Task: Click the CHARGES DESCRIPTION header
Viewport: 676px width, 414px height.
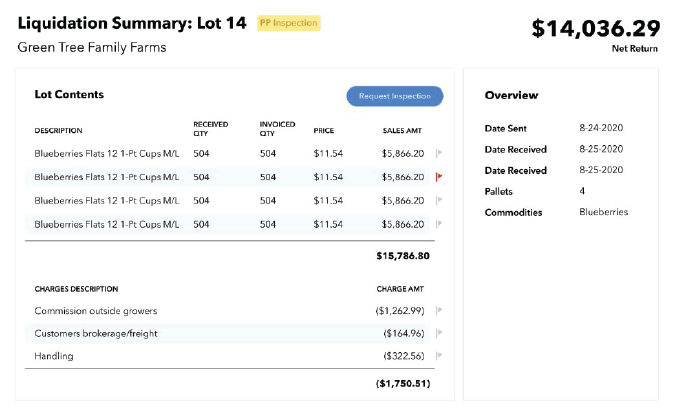Action: [76, 289]
